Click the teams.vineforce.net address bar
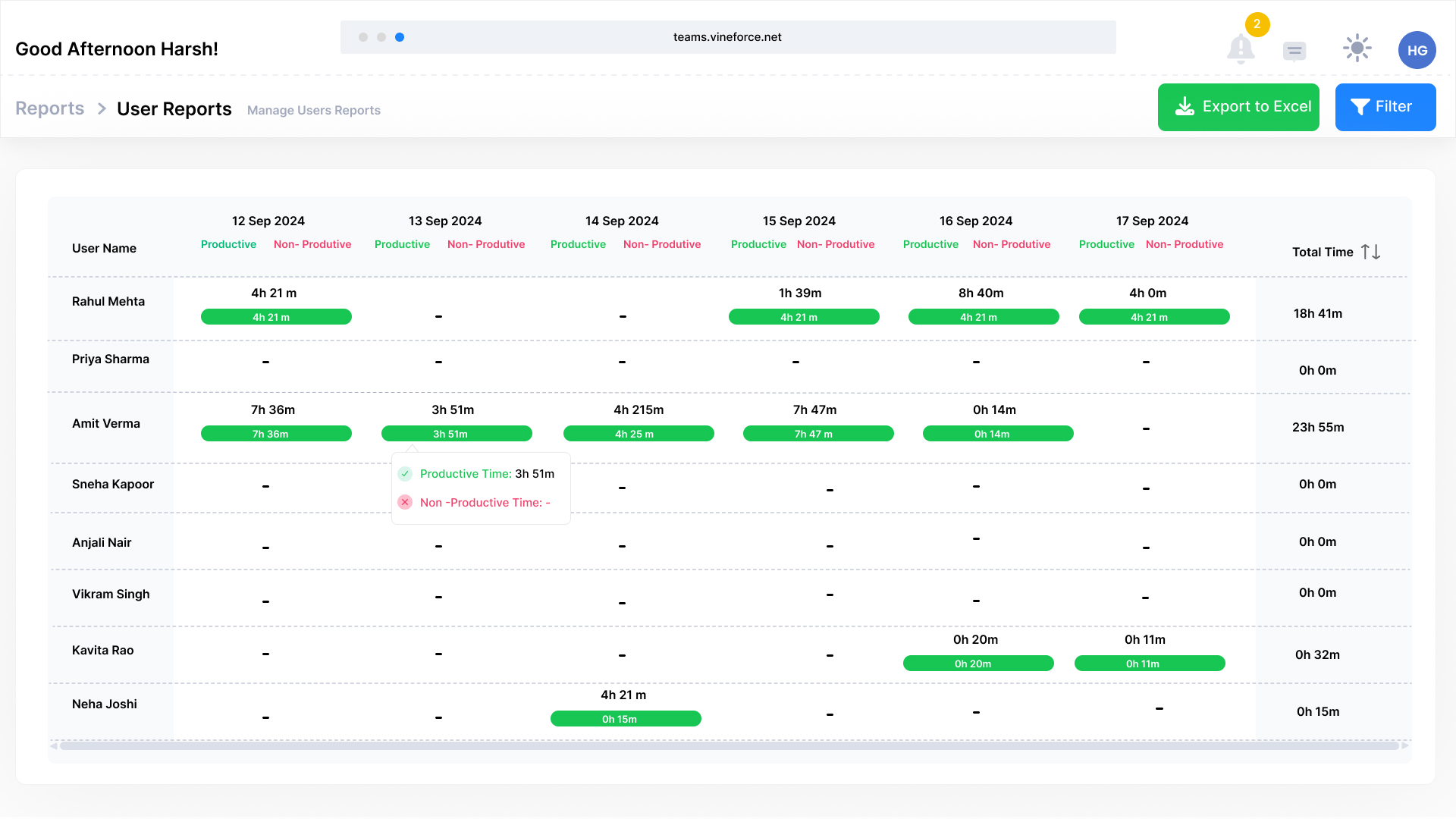 pos(727,37)
